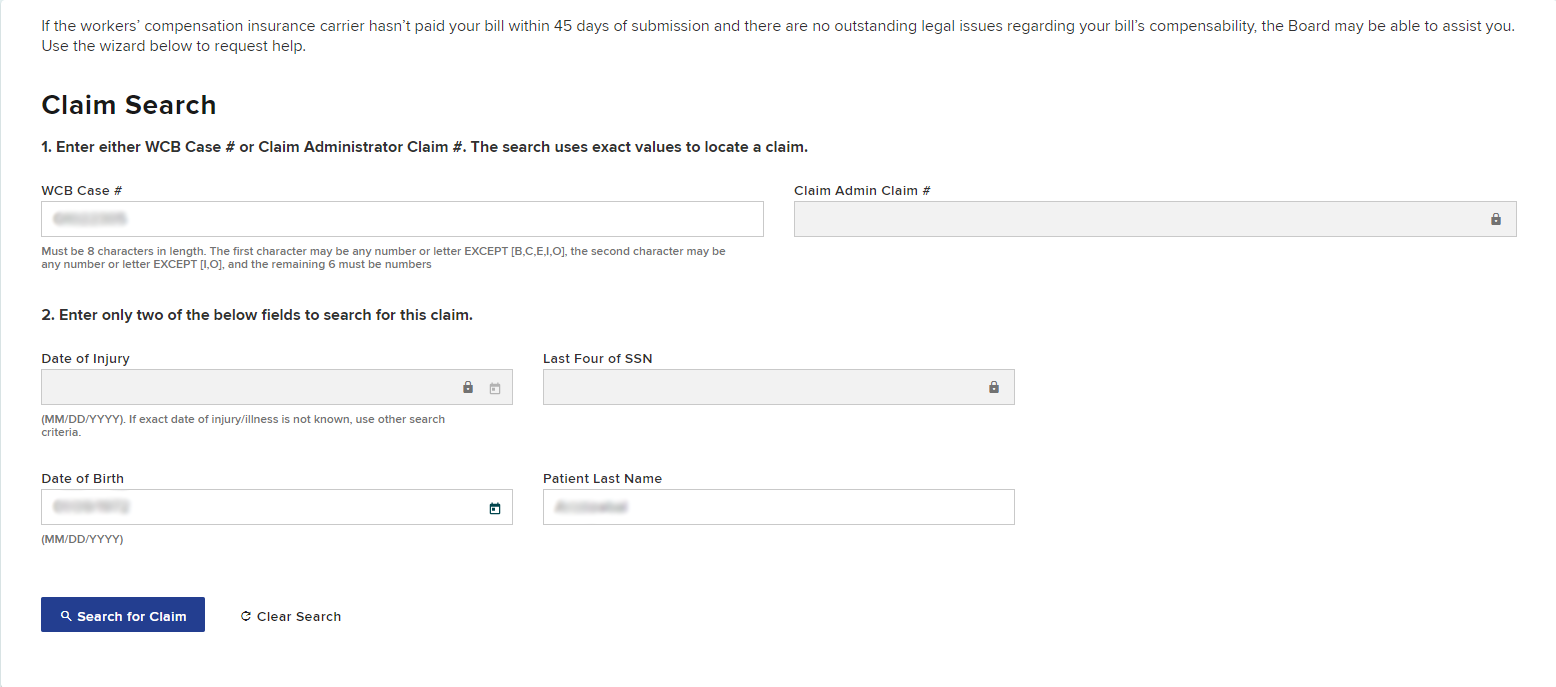
Task: Open the Date of Birth calendar picker icon
Action: (x=494, y=508)
